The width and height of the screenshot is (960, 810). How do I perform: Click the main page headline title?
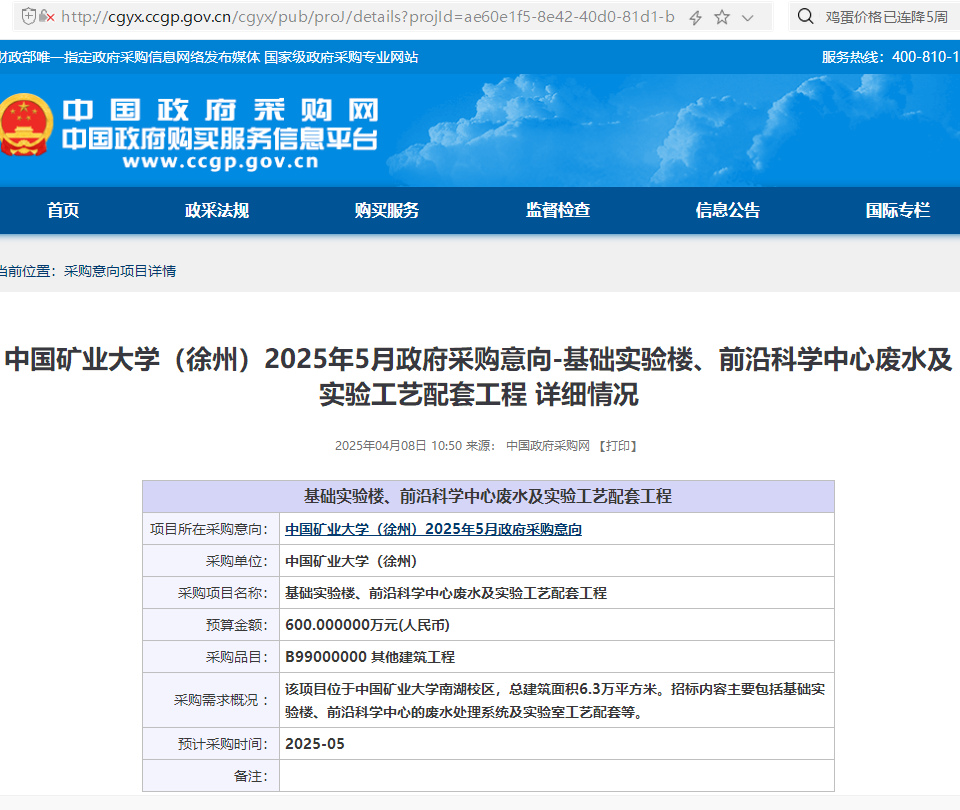tap(479, 377)
